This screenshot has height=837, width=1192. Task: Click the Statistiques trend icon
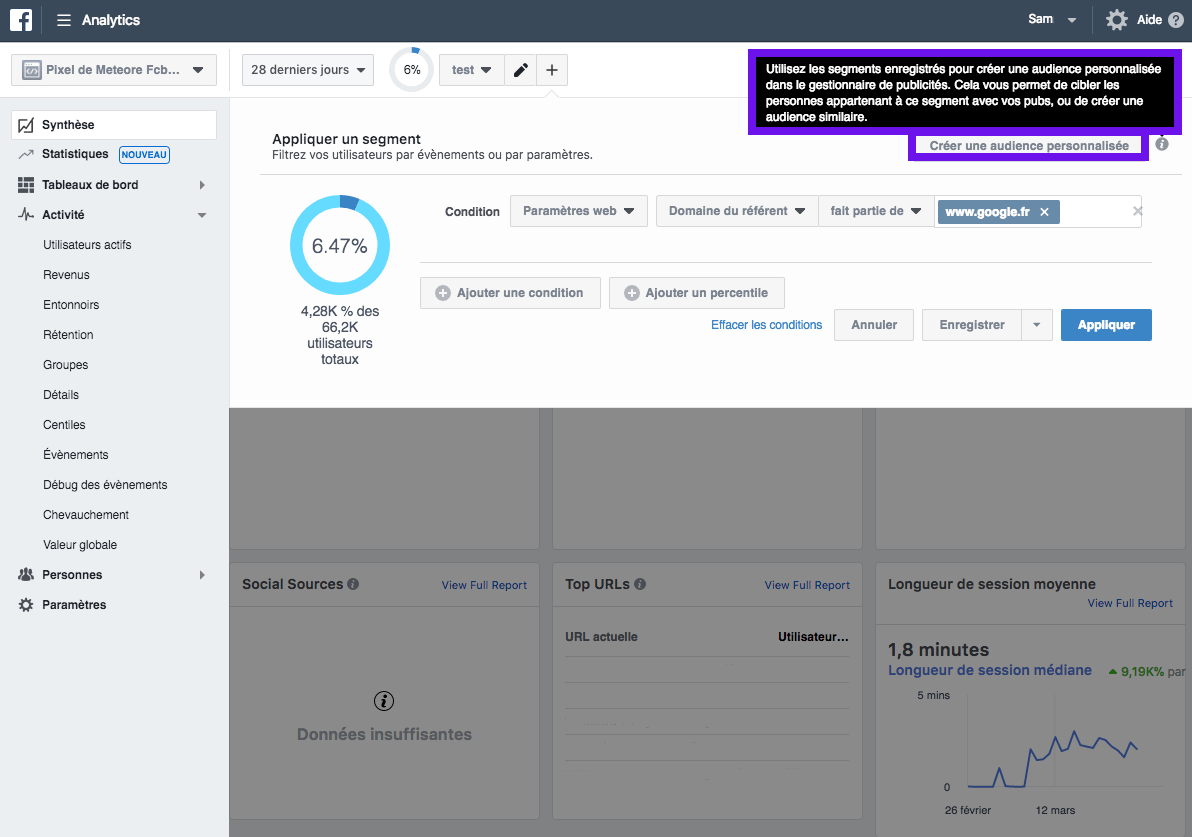pyautogui.click(x=26, y=154)
